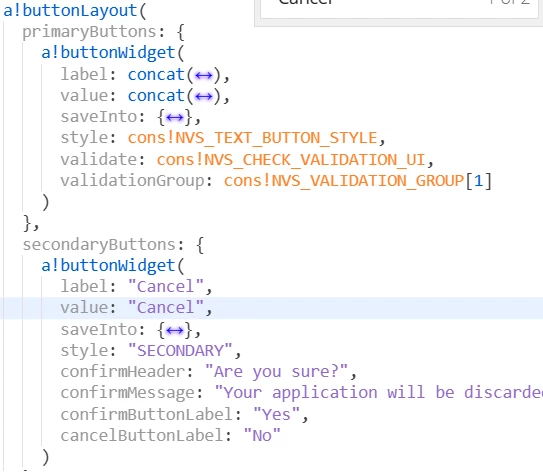Expand primary button saveInto collapsed braces
The height and width of the screenshot is (472, 543).
175,118
